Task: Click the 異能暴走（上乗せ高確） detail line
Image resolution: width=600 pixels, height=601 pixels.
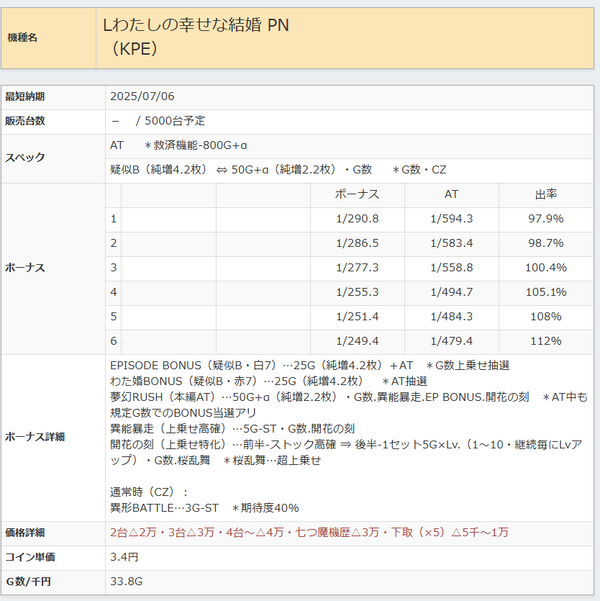Action: click(x=232, y=429)
